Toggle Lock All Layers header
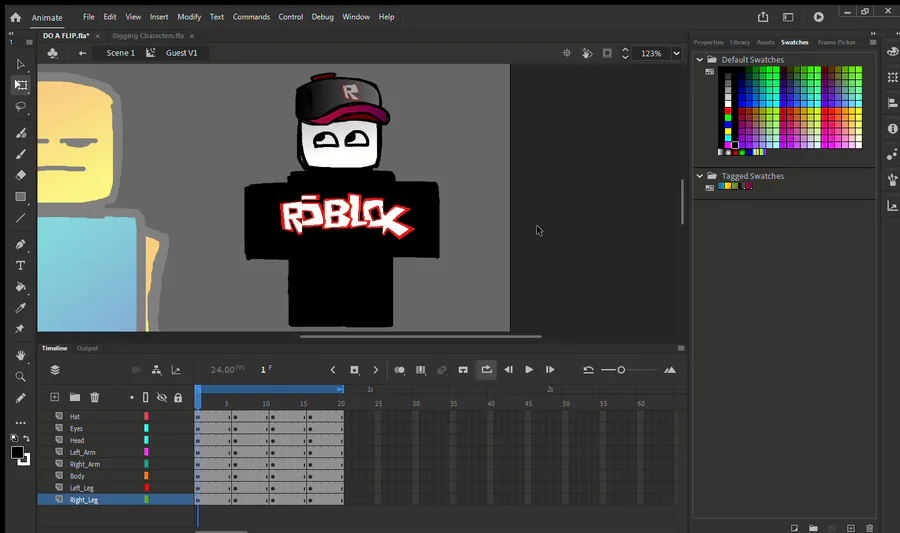900x533 pixels. (x=178, y=397)
